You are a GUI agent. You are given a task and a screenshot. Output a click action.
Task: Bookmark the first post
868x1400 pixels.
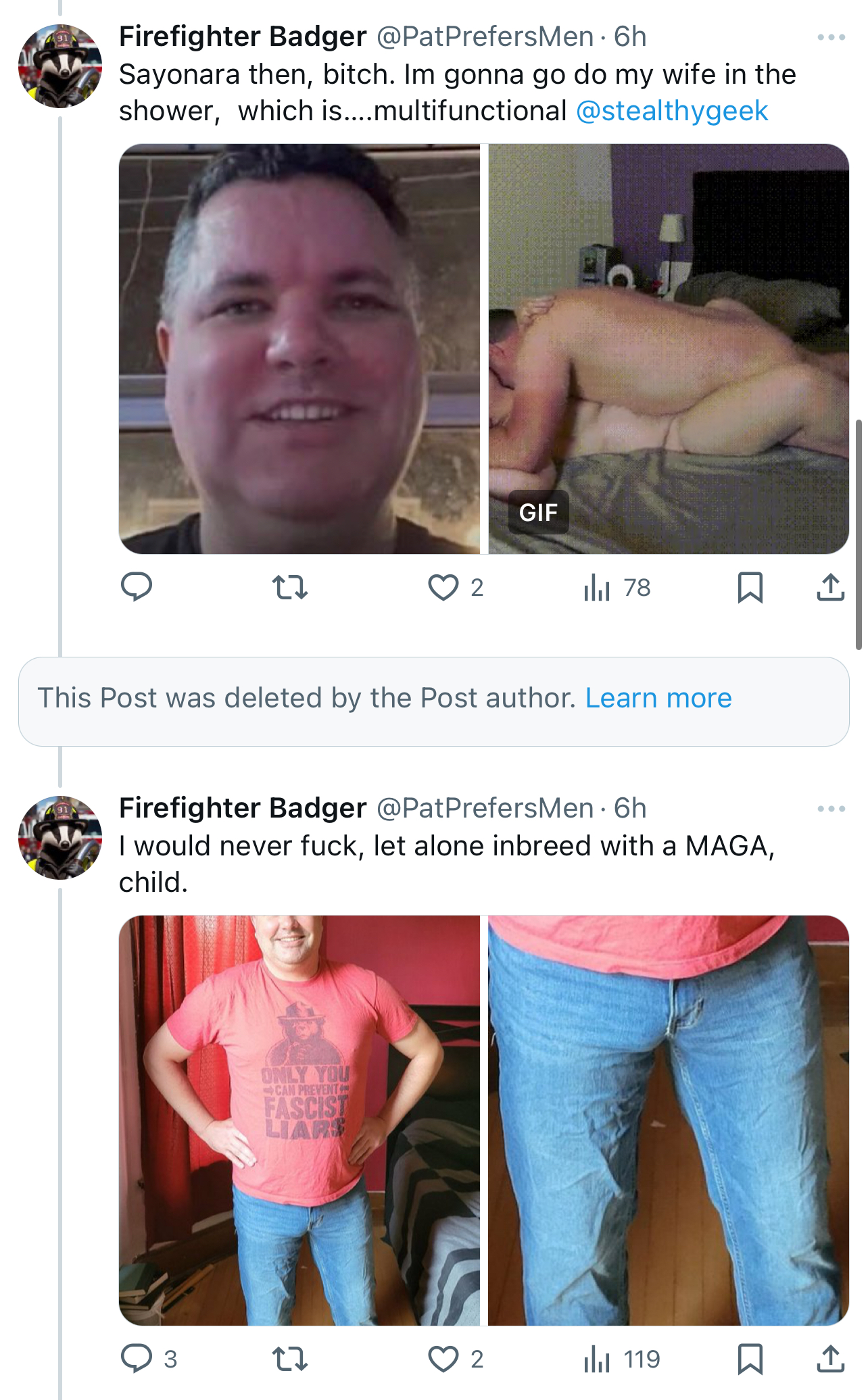click(750, 587)
